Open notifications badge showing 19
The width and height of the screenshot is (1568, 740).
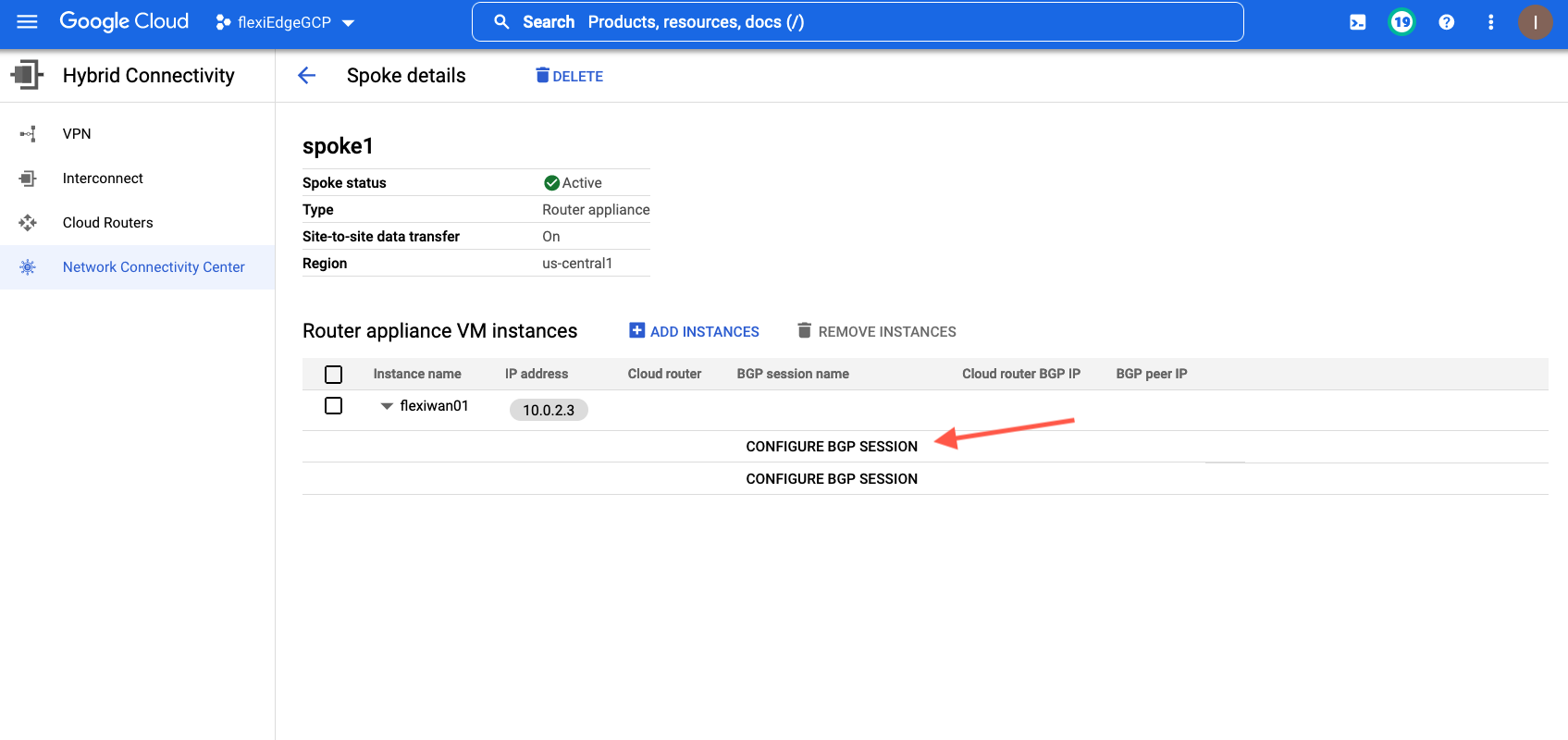(x=1402, y=22)
